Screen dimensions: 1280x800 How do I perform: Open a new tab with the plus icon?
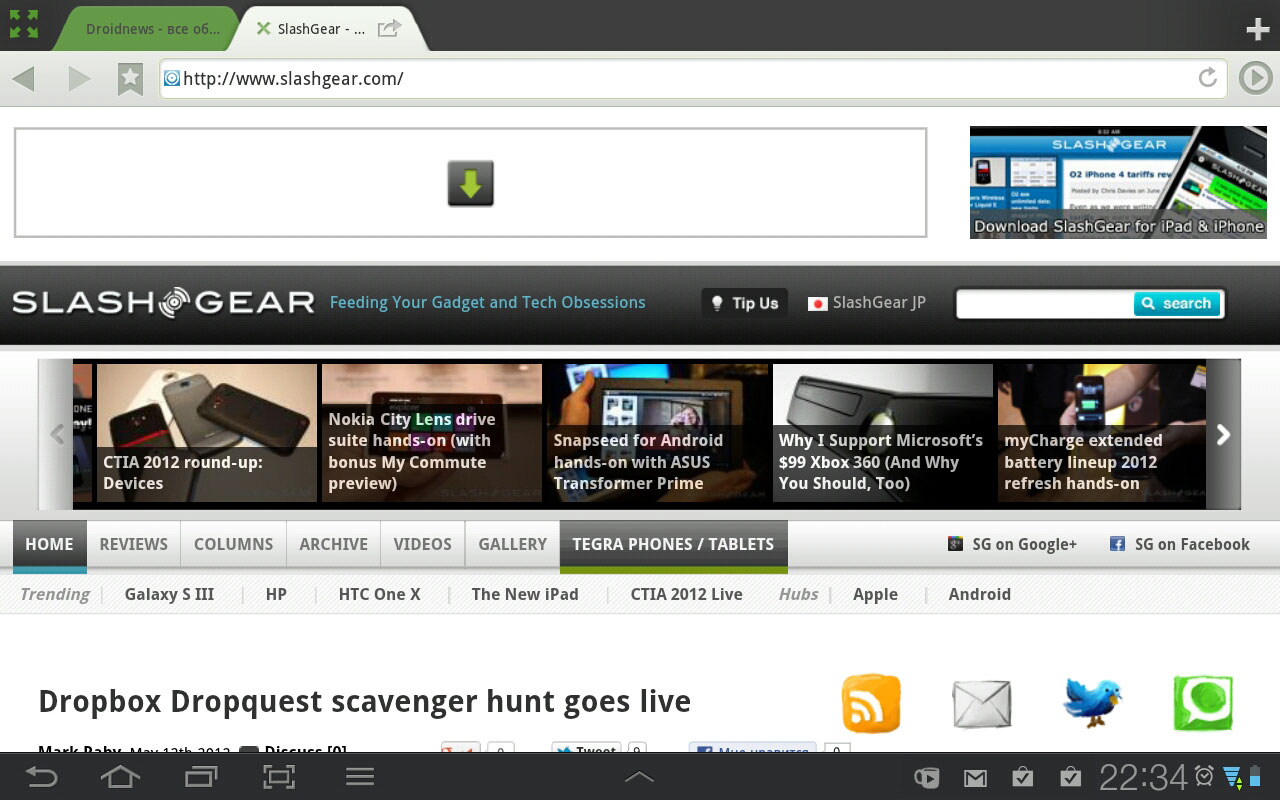[1257, 29]
